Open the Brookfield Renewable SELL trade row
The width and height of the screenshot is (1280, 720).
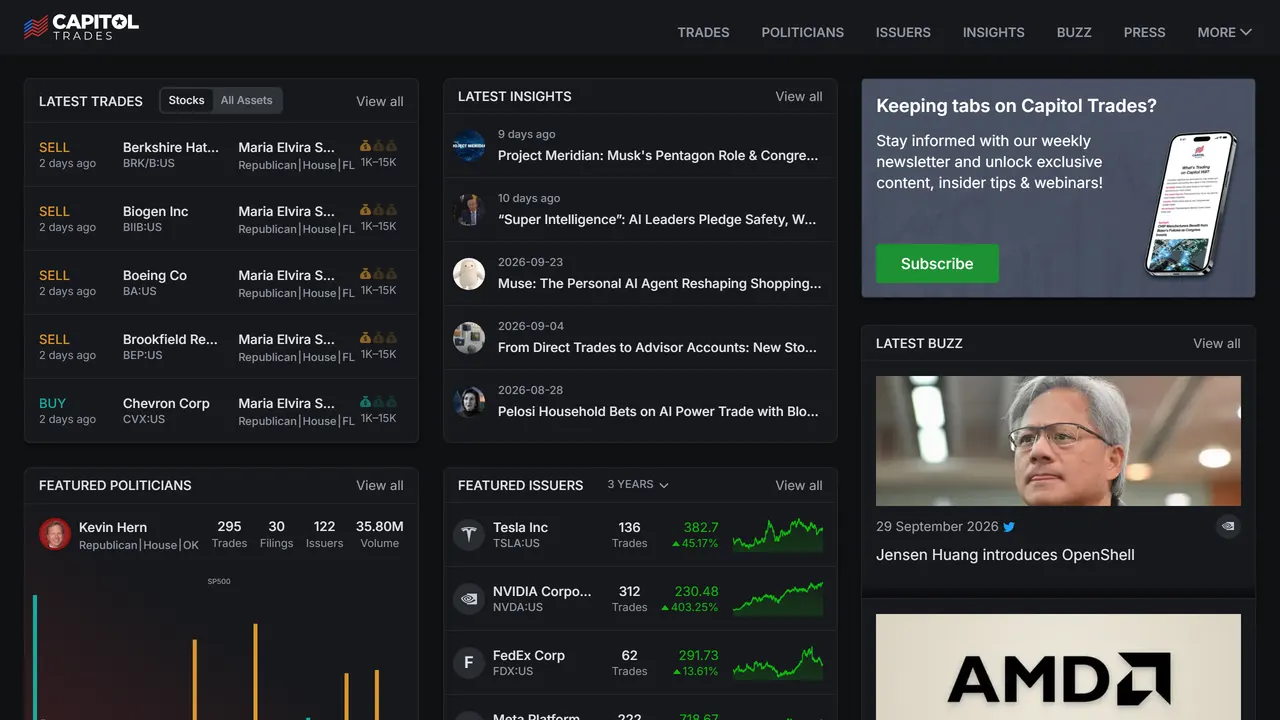221,346
